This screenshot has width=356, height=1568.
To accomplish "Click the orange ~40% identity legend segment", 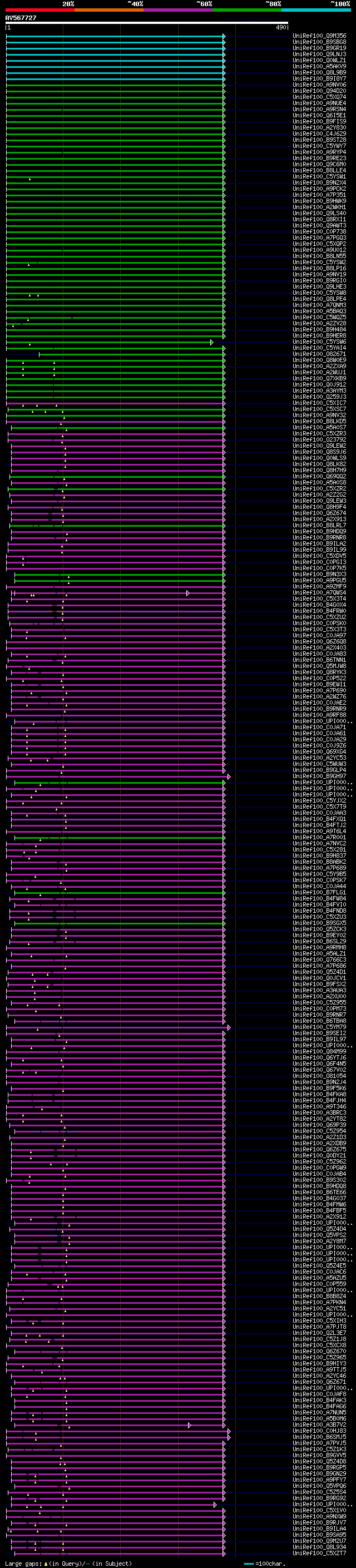I will coord(109,10).
